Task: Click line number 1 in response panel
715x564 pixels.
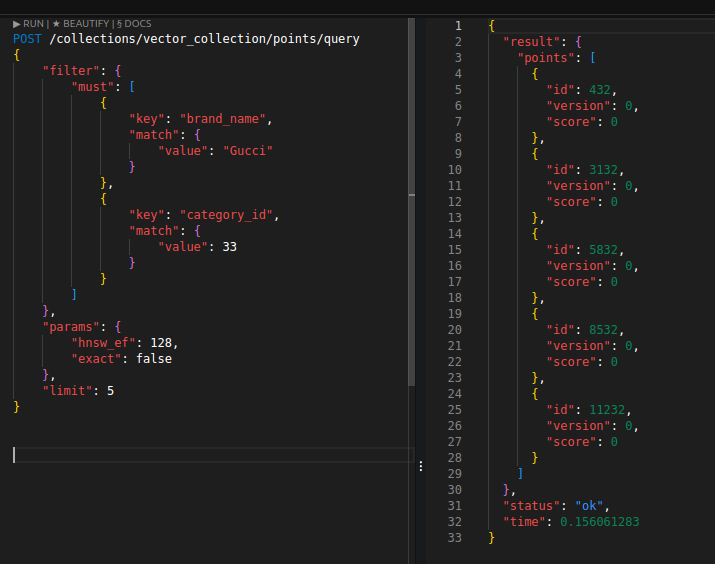Action: click(x=457, y=25)
